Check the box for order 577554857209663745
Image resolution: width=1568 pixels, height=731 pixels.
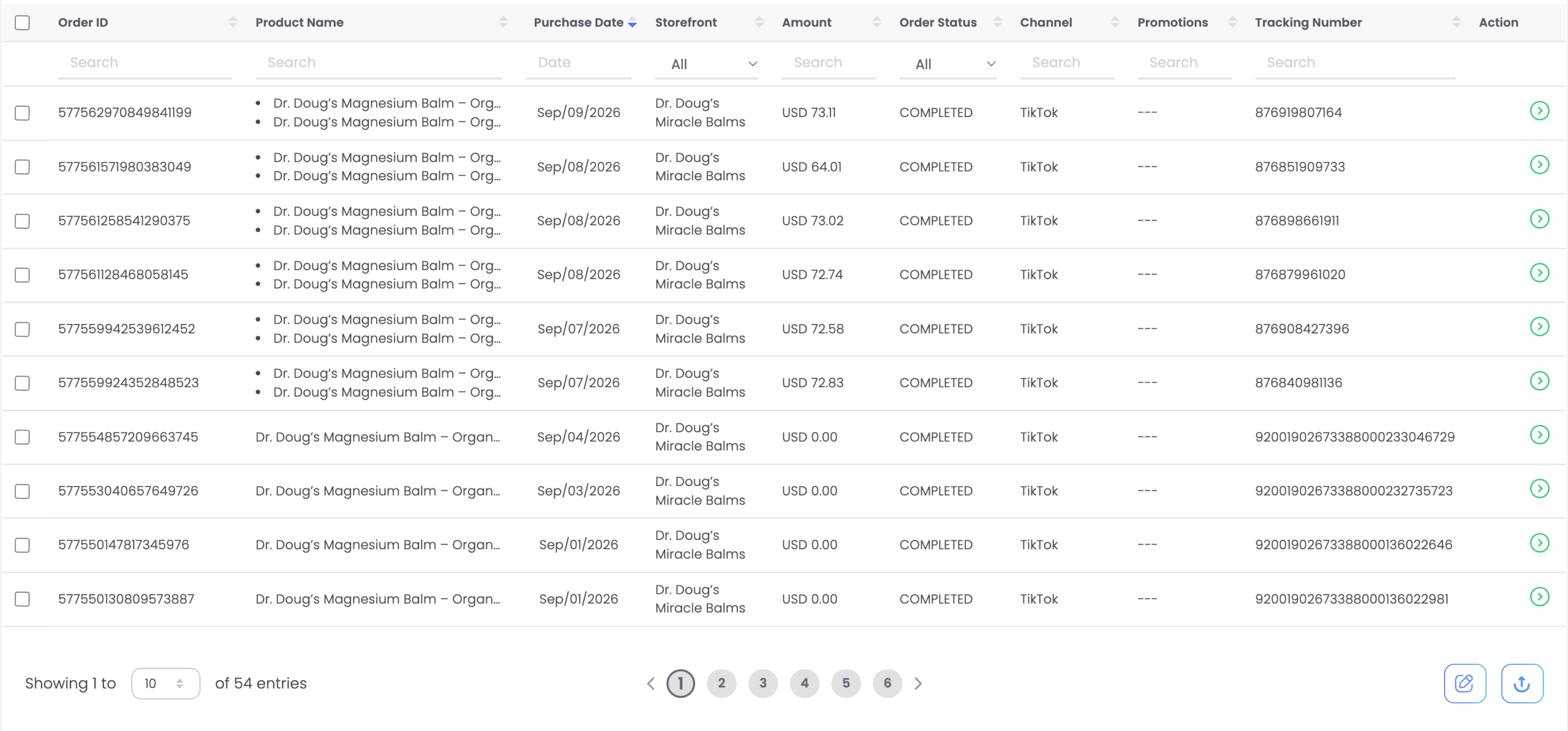22,437
